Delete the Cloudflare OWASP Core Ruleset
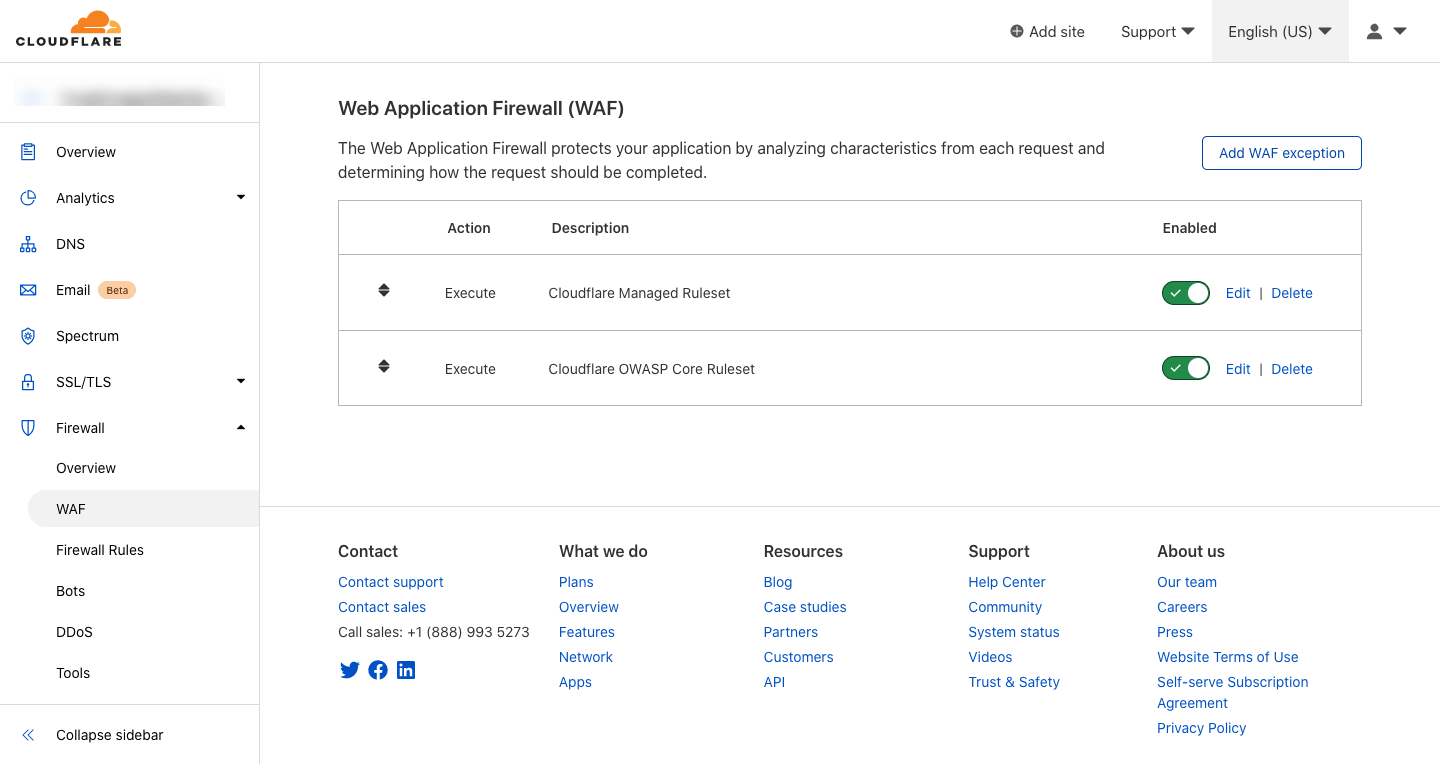Image resolution: width=1440 pixels, height=764 pixels. [1292, 369]
